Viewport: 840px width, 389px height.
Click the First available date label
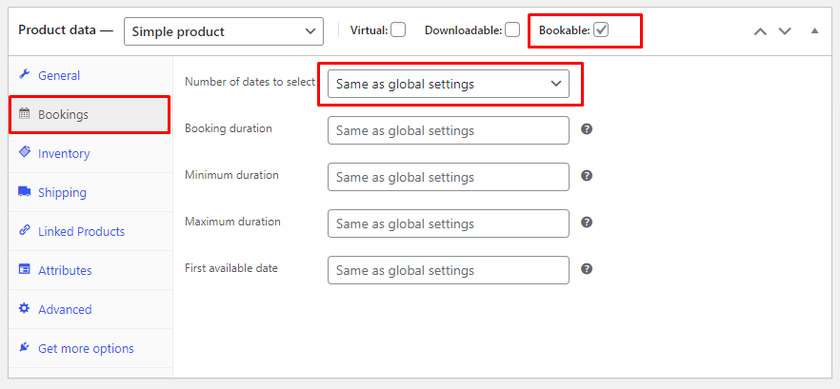click(x=231, y=268)
